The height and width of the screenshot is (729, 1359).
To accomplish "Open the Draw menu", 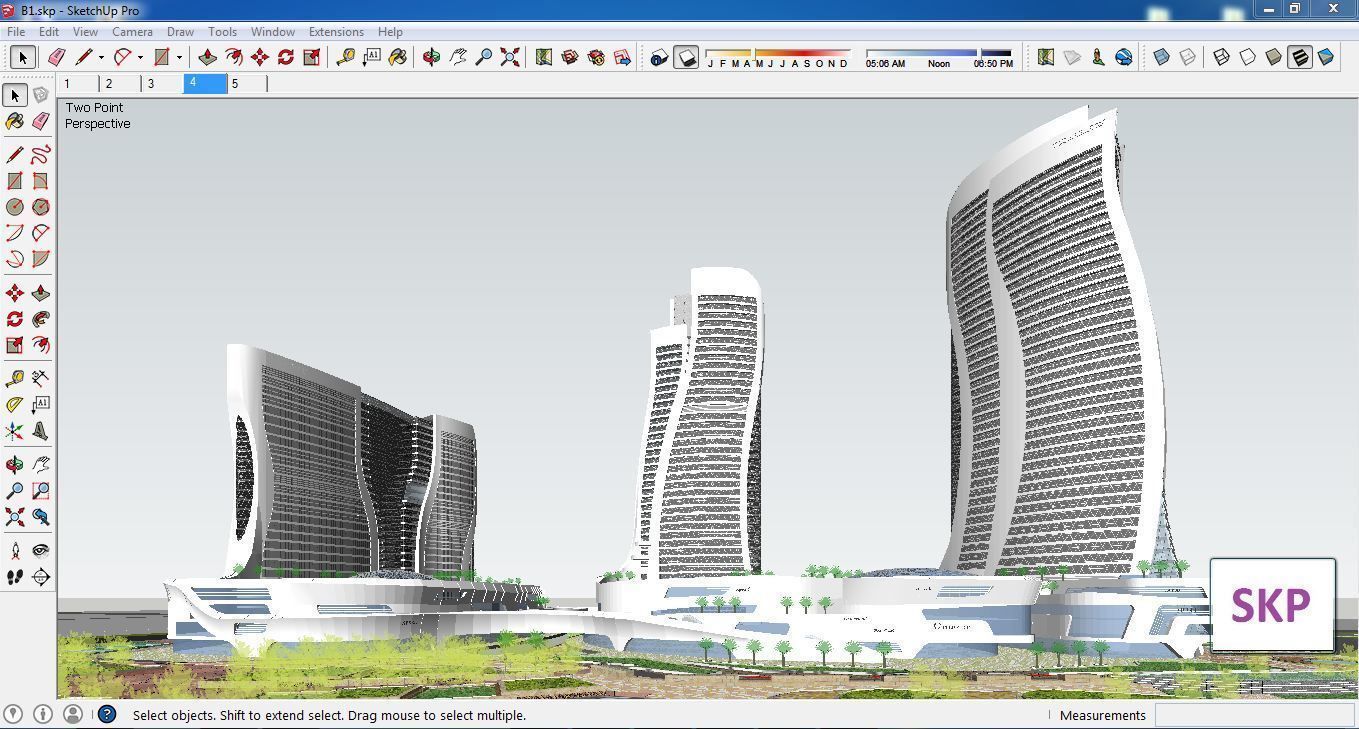I will 180,32.
